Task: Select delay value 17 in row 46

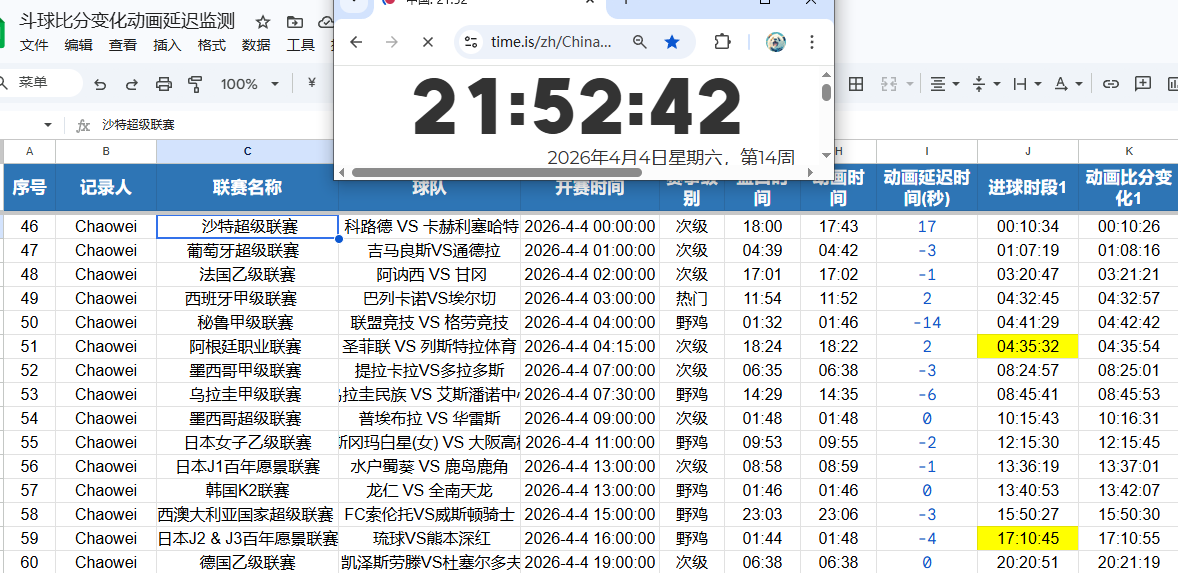Action: tap(926, 226)
